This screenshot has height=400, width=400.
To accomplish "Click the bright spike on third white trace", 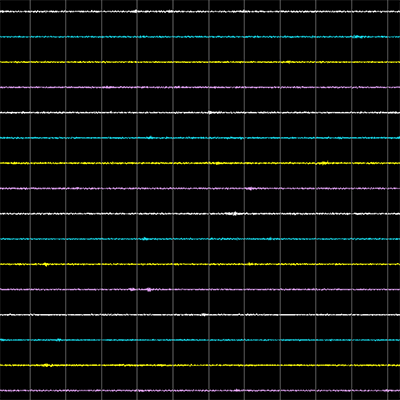I will point(235,213).
